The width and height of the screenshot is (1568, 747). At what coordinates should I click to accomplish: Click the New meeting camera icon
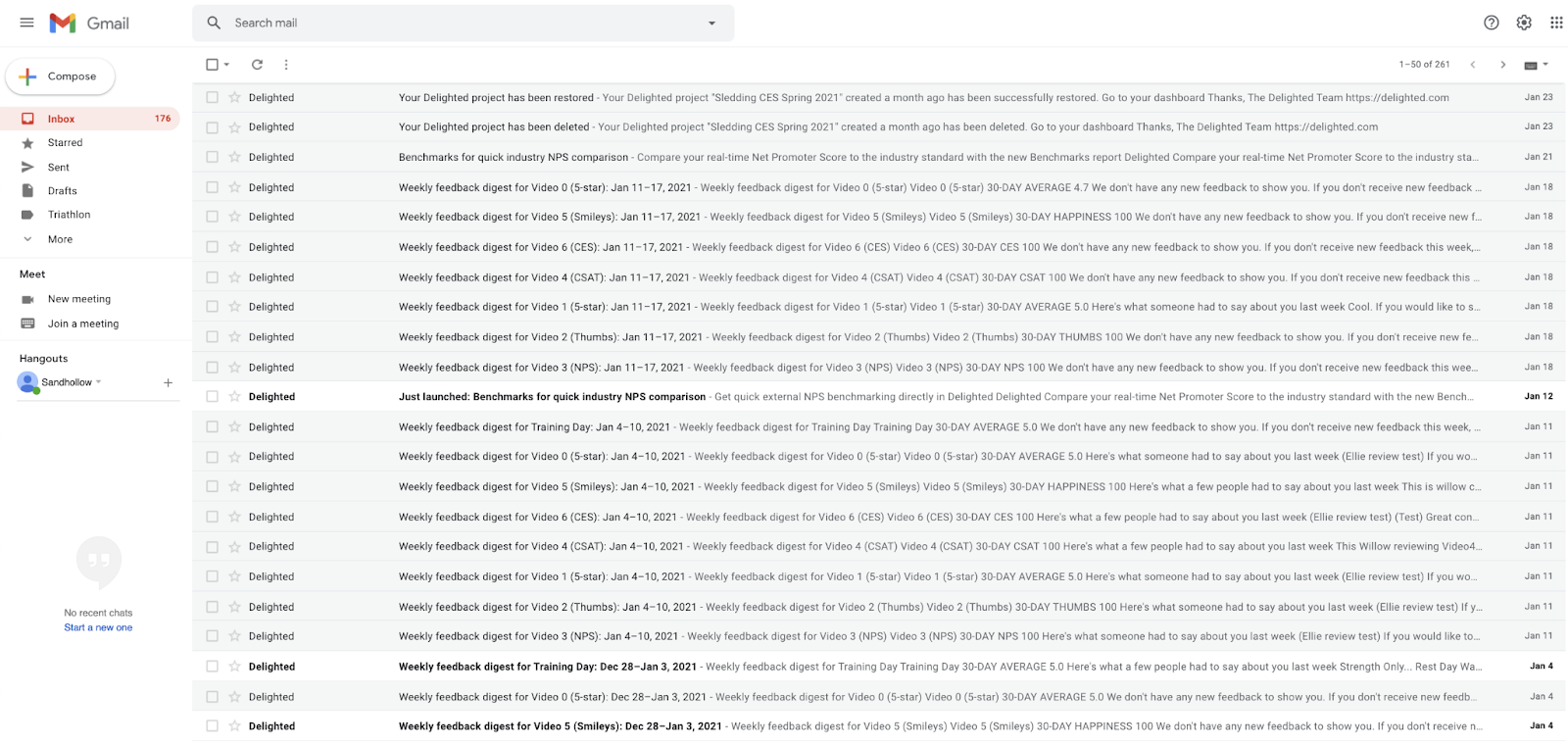click(x=27, y=299)
